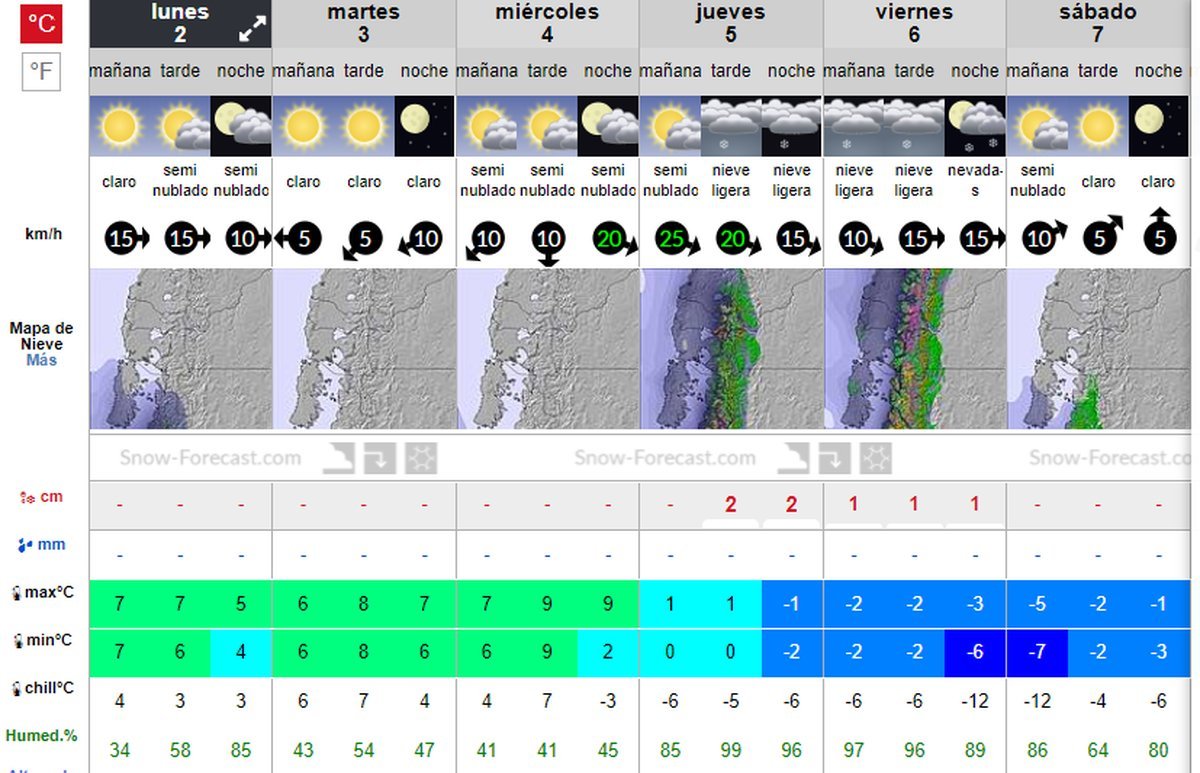The height and width of the screenshot is (773, 1200).
Task: Click the clear moon icon for martes noche
Action: tap(424, 126)
